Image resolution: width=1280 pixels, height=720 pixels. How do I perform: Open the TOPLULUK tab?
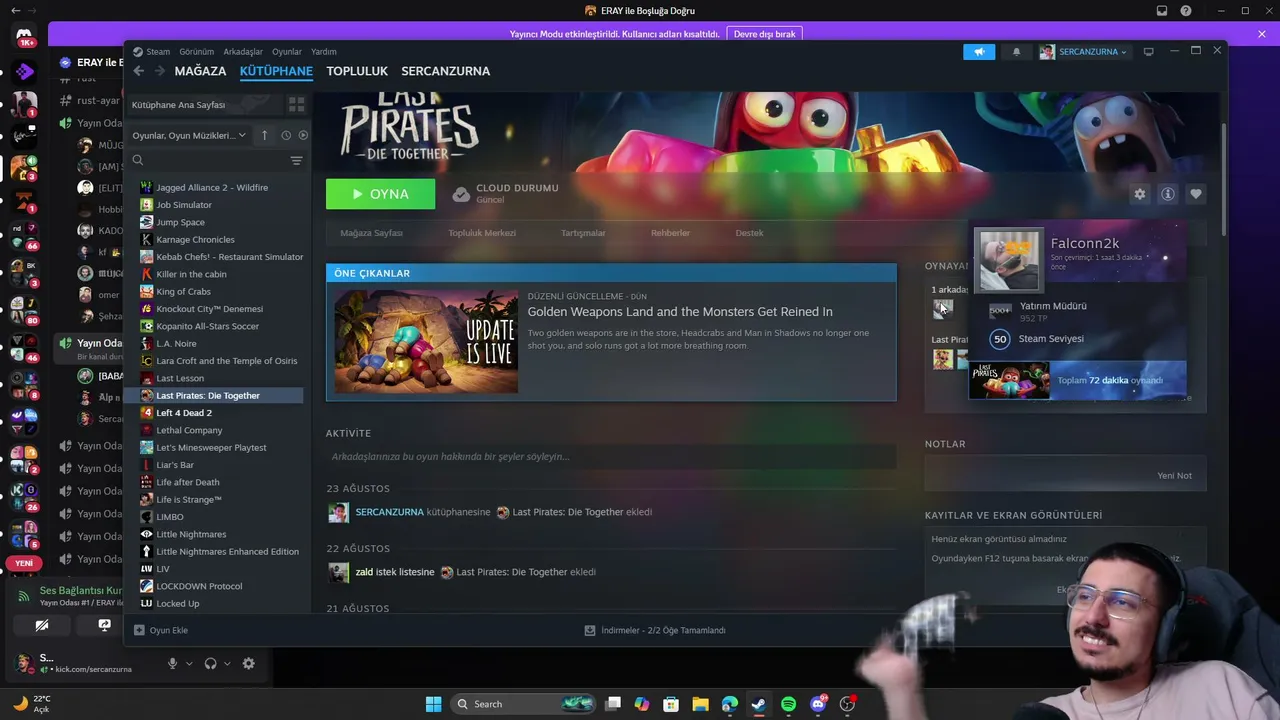click(357, 71)
